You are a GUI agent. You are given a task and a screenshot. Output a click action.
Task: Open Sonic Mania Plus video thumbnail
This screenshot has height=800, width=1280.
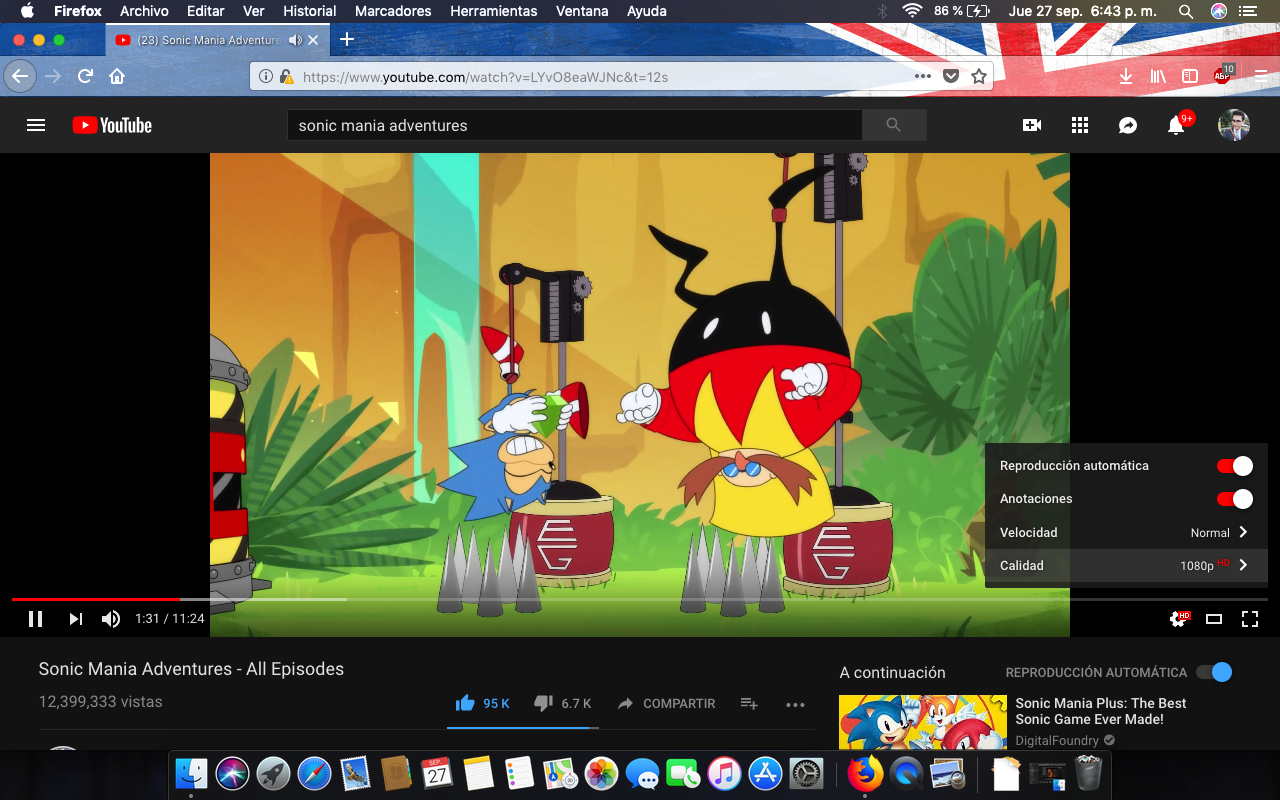pos(923,722)
